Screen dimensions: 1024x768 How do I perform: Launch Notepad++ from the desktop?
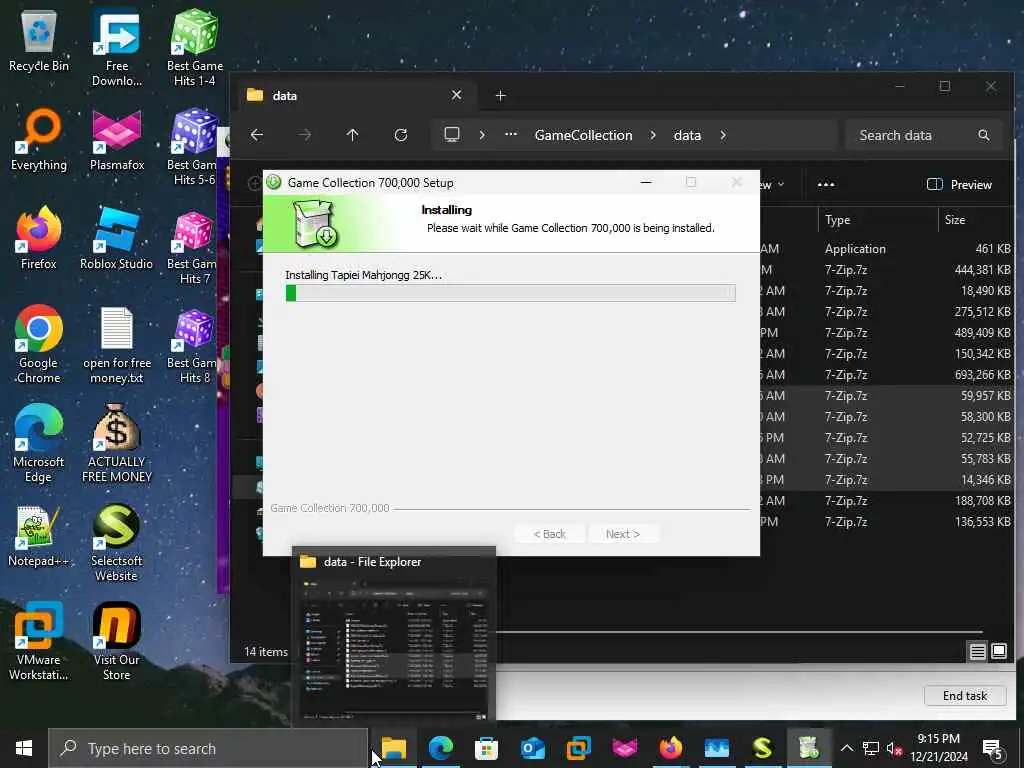[x=39, y=536]
